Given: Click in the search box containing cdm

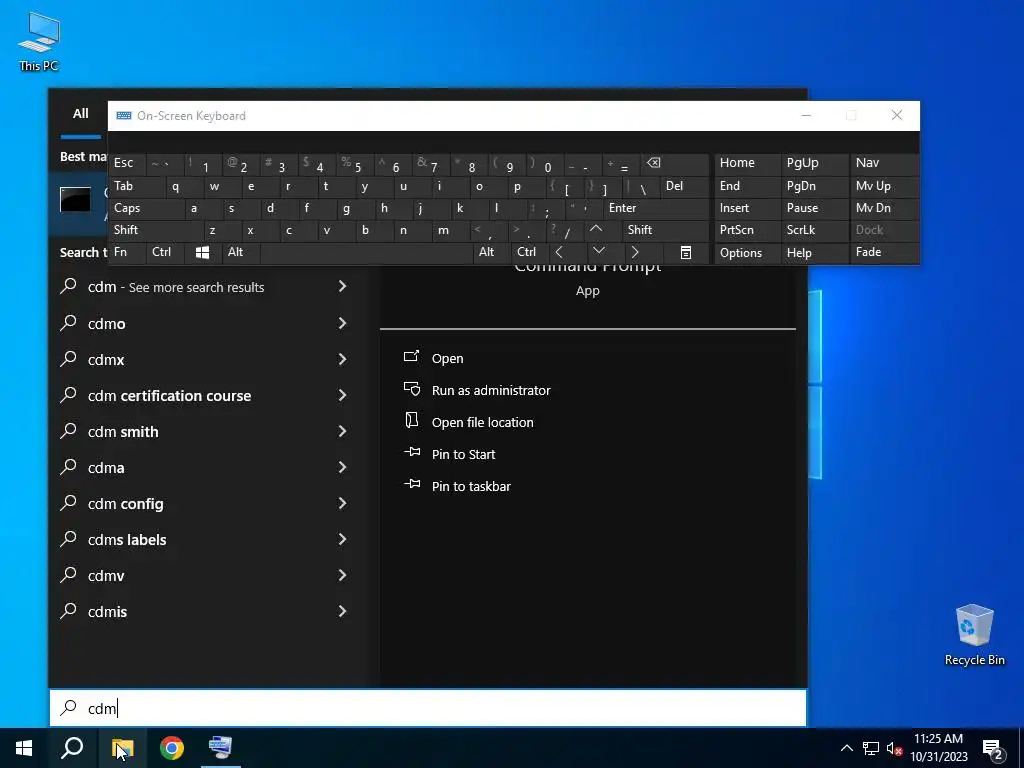Looking at the screenshot, I should pyautogui.click(x=428, y=708).
